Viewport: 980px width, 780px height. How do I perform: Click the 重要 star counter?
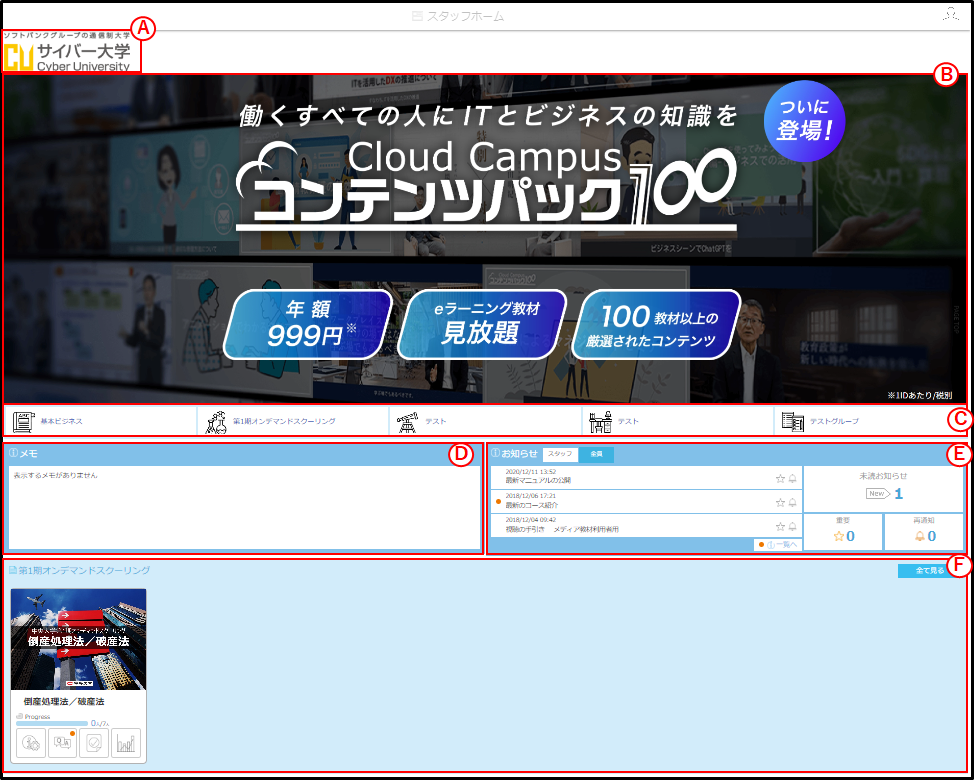pyautogui.click(x=843, y=532)
